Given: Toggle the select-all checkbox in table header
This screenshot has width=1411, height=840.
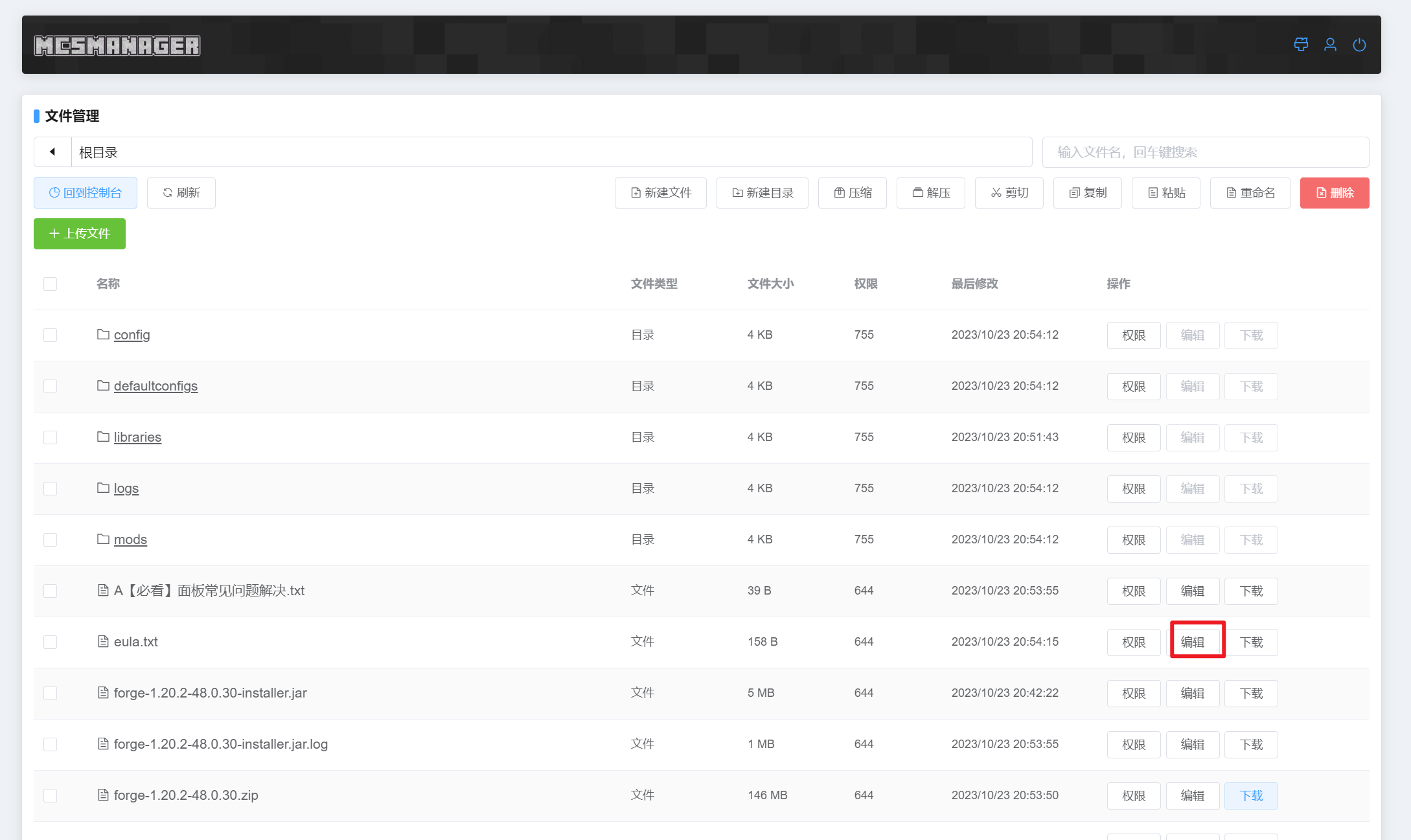Looking at the screenshot, I should [50, 284].
